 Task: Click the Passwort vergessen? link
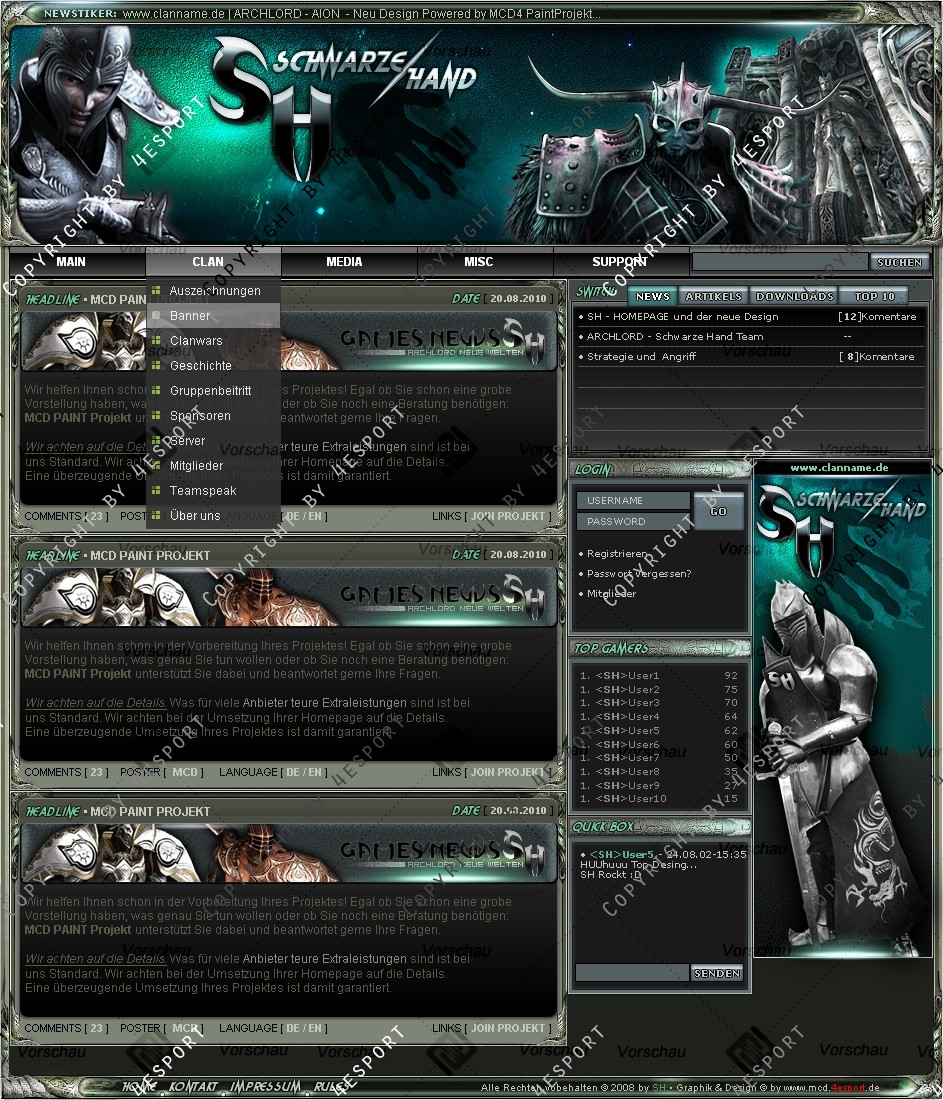pyautogui.click(x=639, y=574)
